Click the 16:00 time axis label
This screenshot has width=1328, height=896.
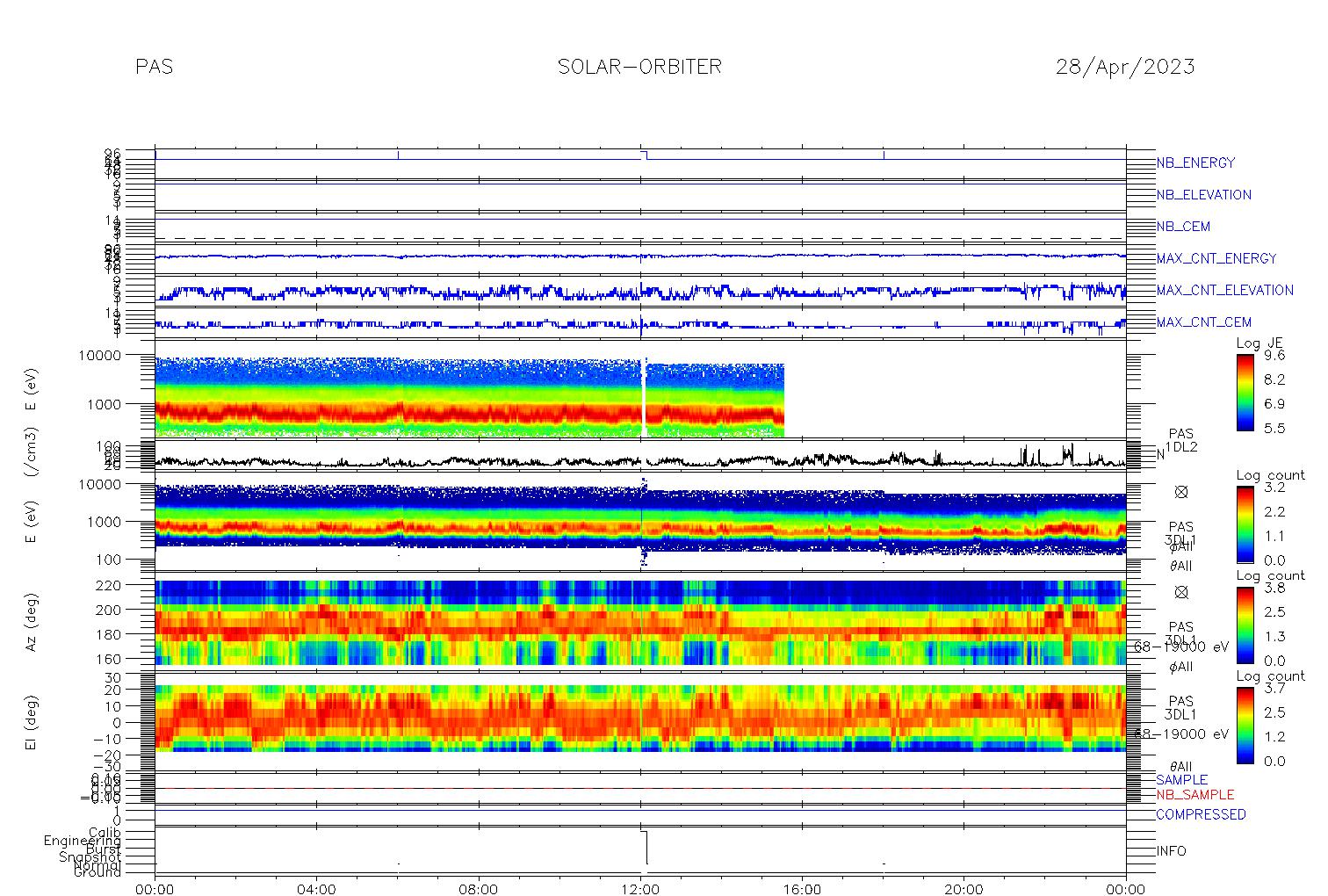pos(803,889)
